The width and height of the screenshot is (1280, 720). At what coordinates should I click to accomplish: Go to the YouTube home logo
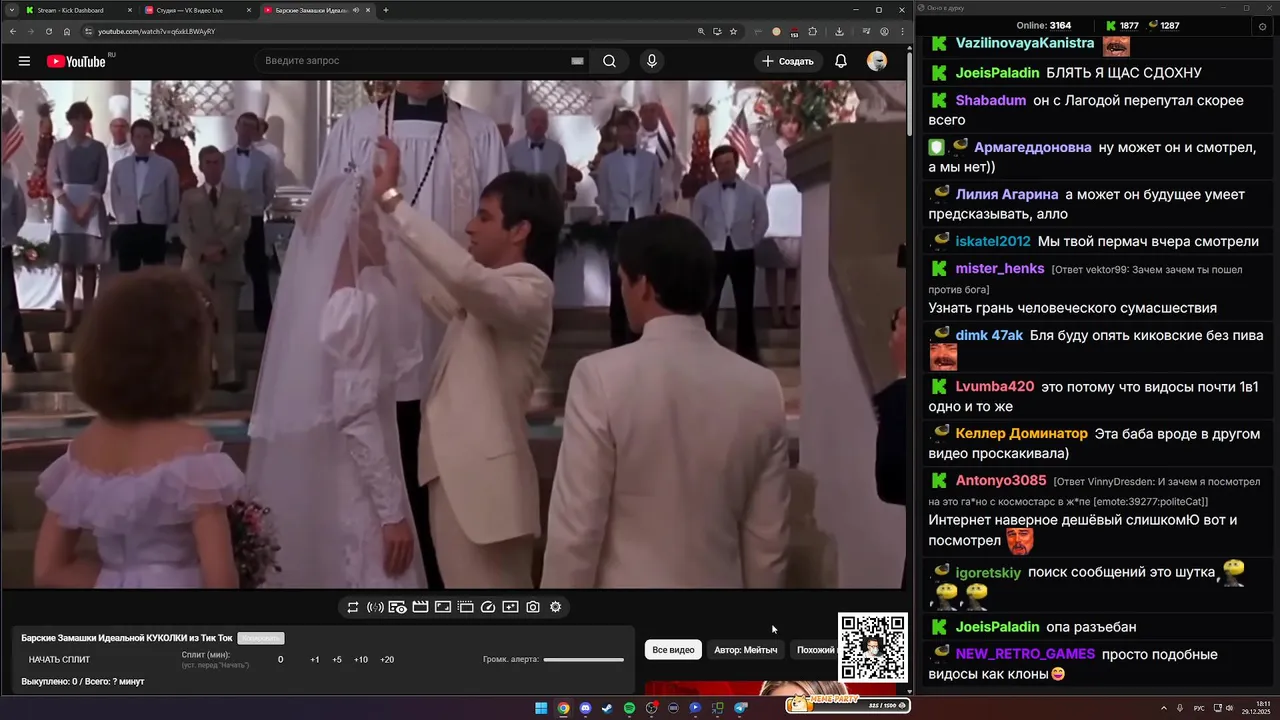click(x=76, y=61)
